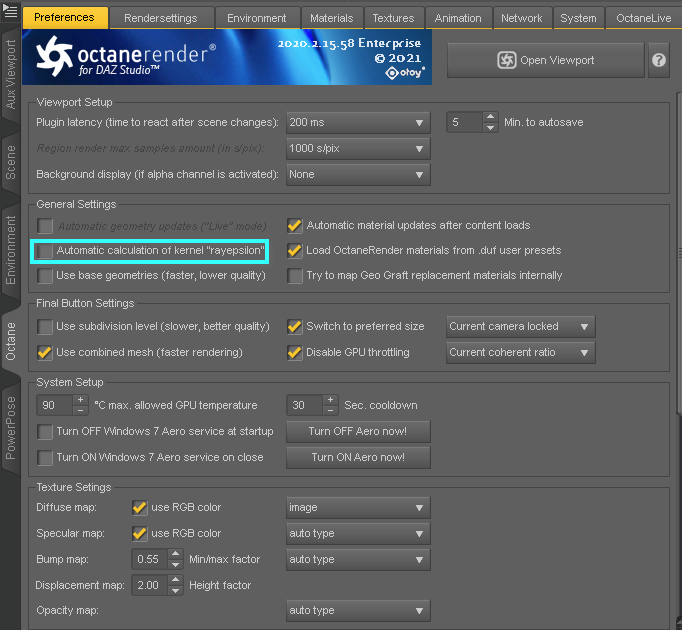
Task: Toggle Switch to preferred size checkbox
Action: (294, 326)
